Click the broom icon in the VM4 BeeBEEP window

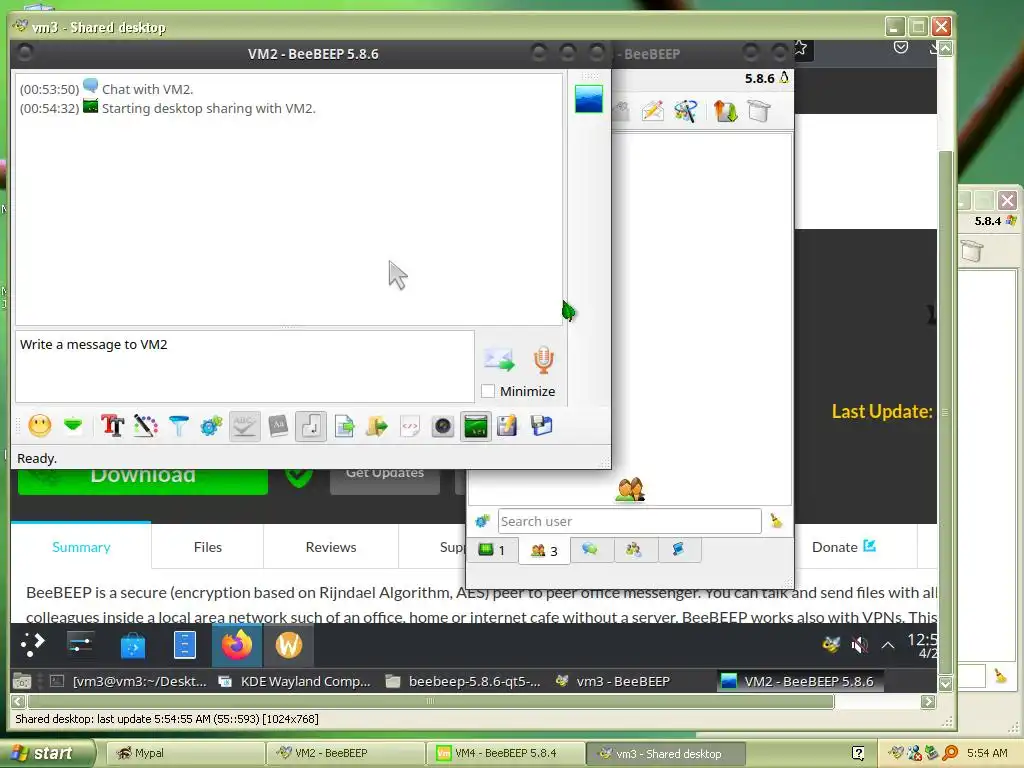[1000, 675]
